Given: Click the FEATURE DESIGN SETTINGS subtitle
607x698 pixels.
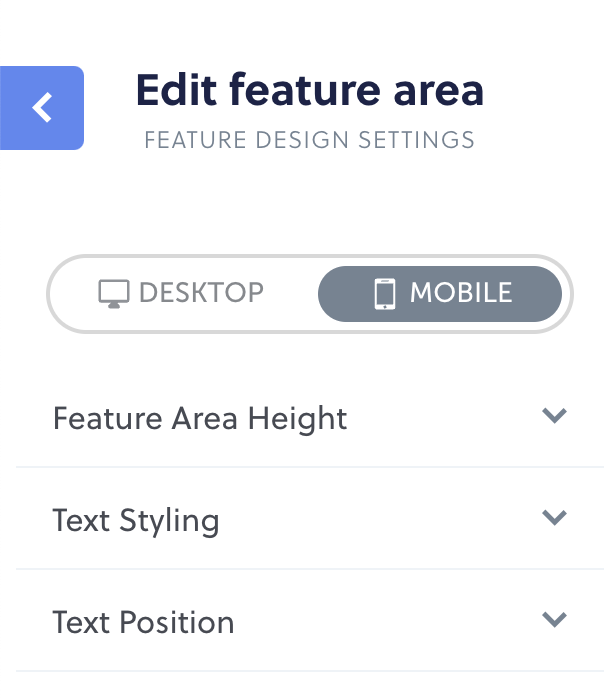Looking at the screenshot, I should click(x=310, y=140).
